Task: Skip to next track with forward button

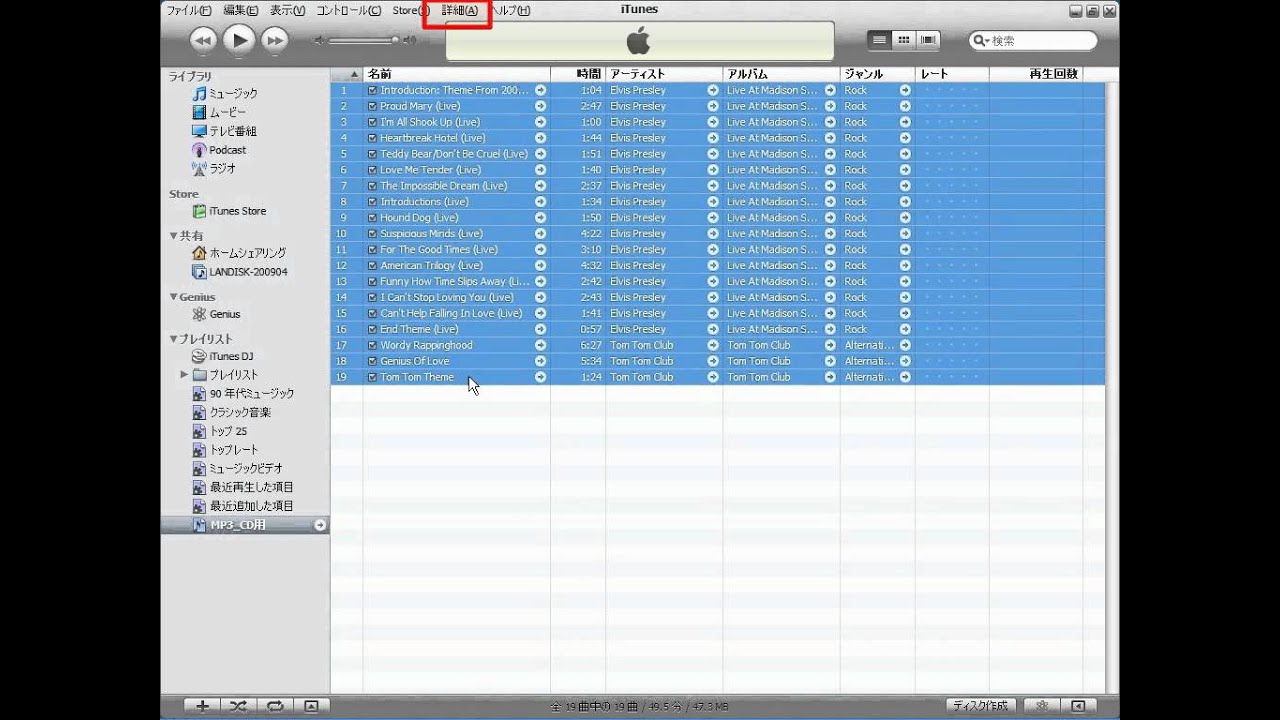Action: pos(274,40)
